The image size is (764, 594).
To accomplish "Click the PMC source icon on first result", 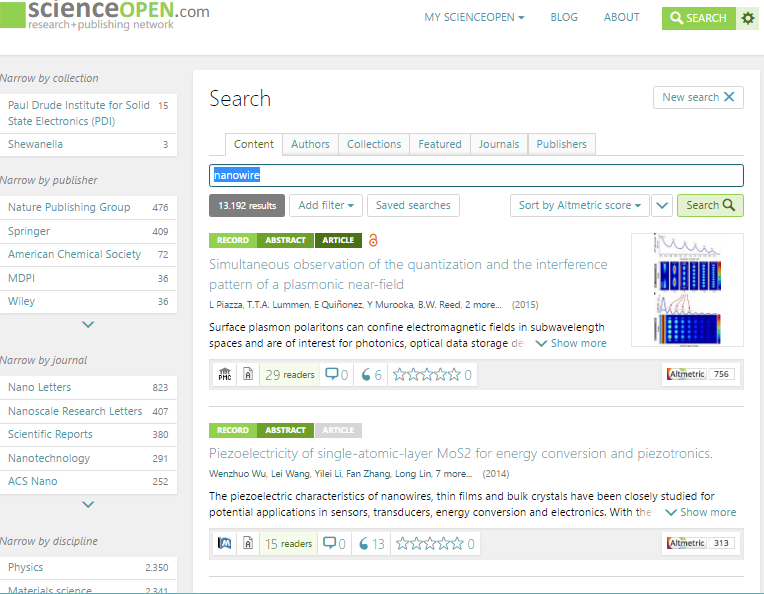I will pyautogui.click(x=225, y=374).
